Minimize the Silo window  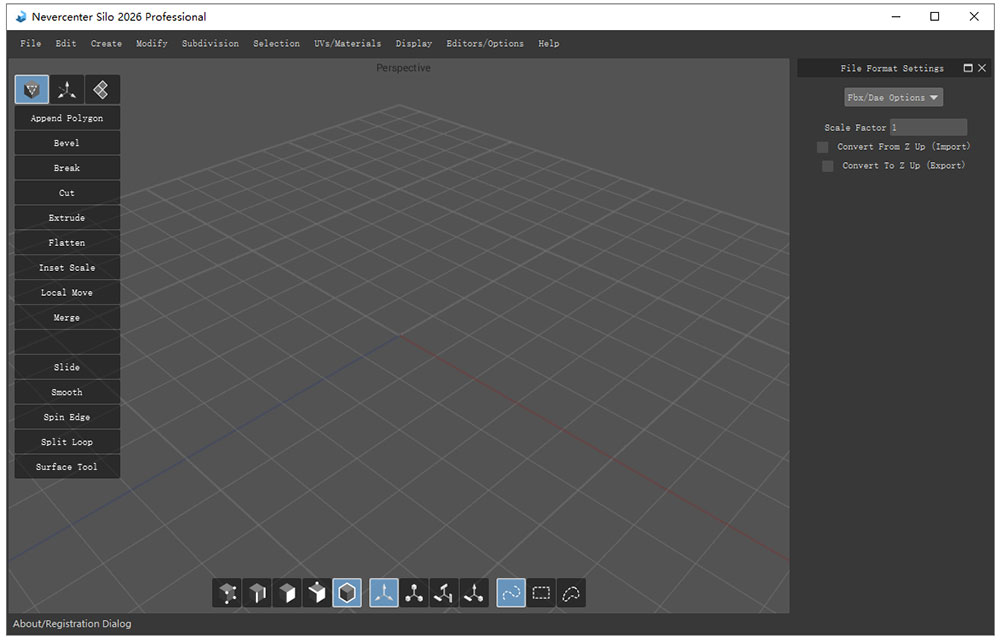896,17
